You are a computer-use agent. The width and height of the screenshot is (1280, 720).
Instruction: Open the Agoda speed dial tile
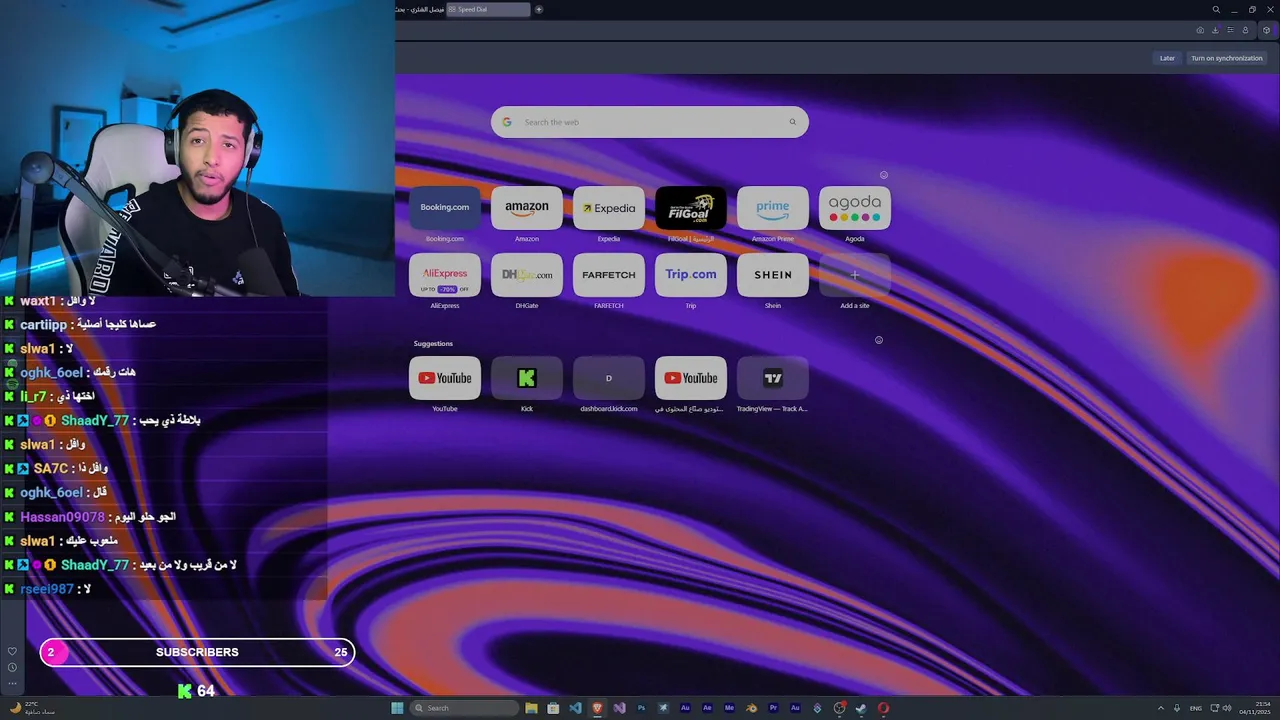point(855,207)
